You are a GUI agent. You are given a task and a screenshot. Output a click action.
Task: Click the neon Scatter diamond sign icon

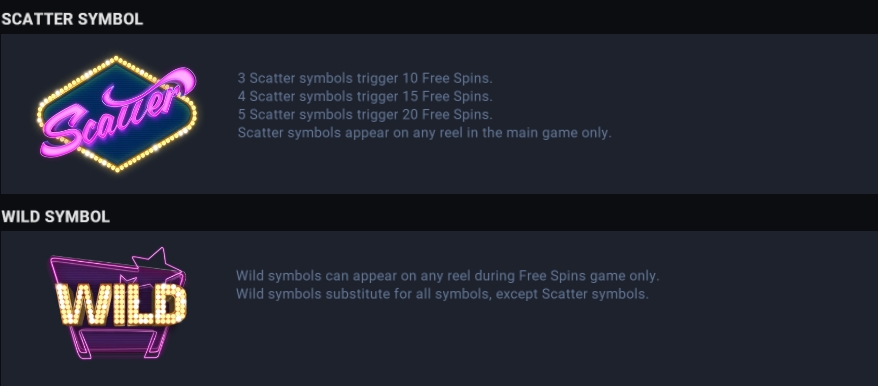tap(116, 114)
